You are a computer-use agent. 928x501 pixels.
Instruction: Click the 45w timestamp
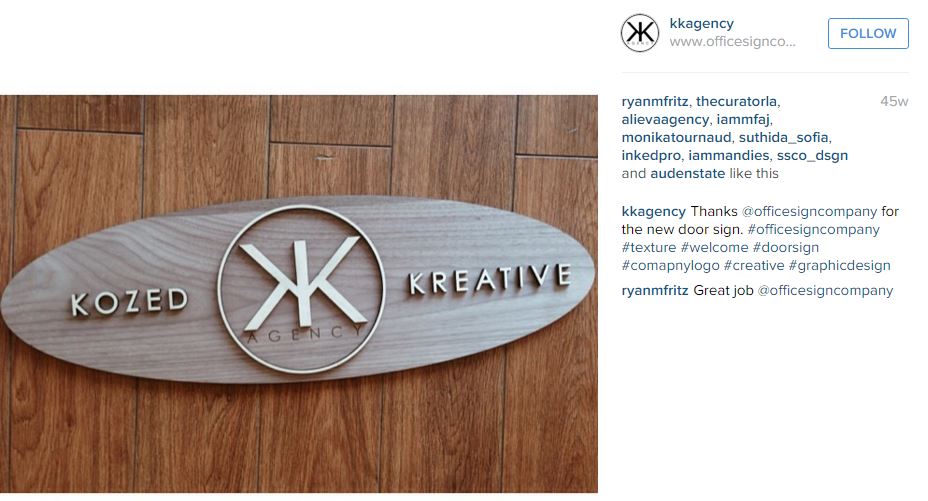(x=894, y=101)
